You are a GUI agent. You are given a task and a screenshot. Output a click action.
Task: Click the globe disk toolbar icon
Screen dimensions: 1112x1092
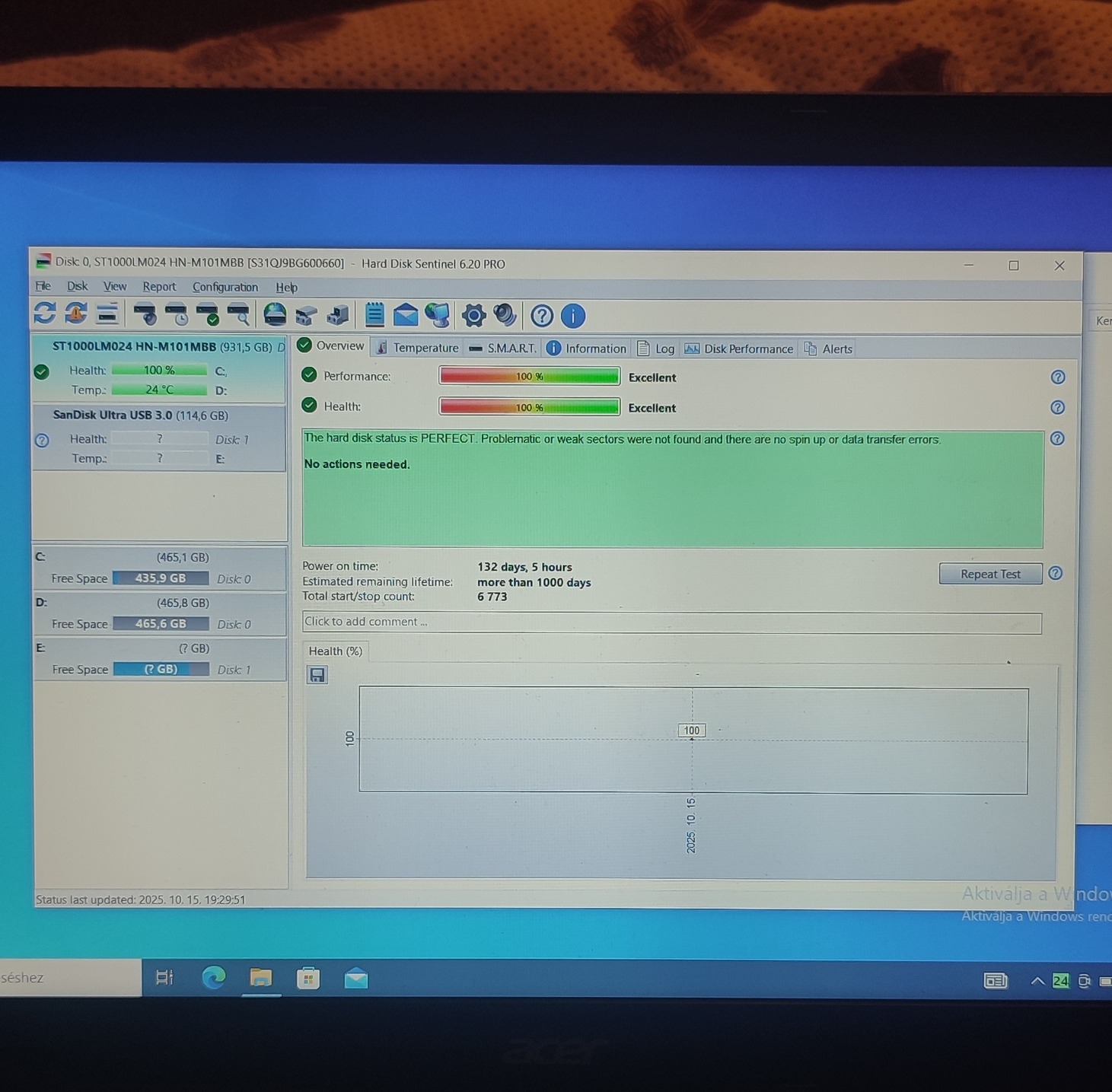[x=275, y=314]
